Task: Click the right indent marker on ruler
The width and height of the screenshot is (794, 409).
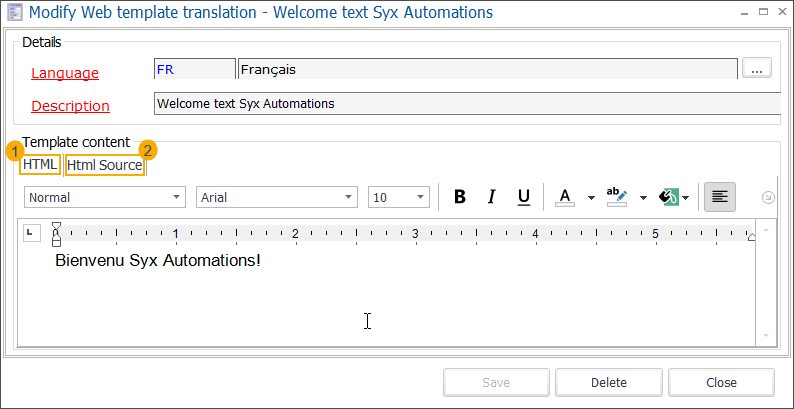Action: click(x=751, y=237)
